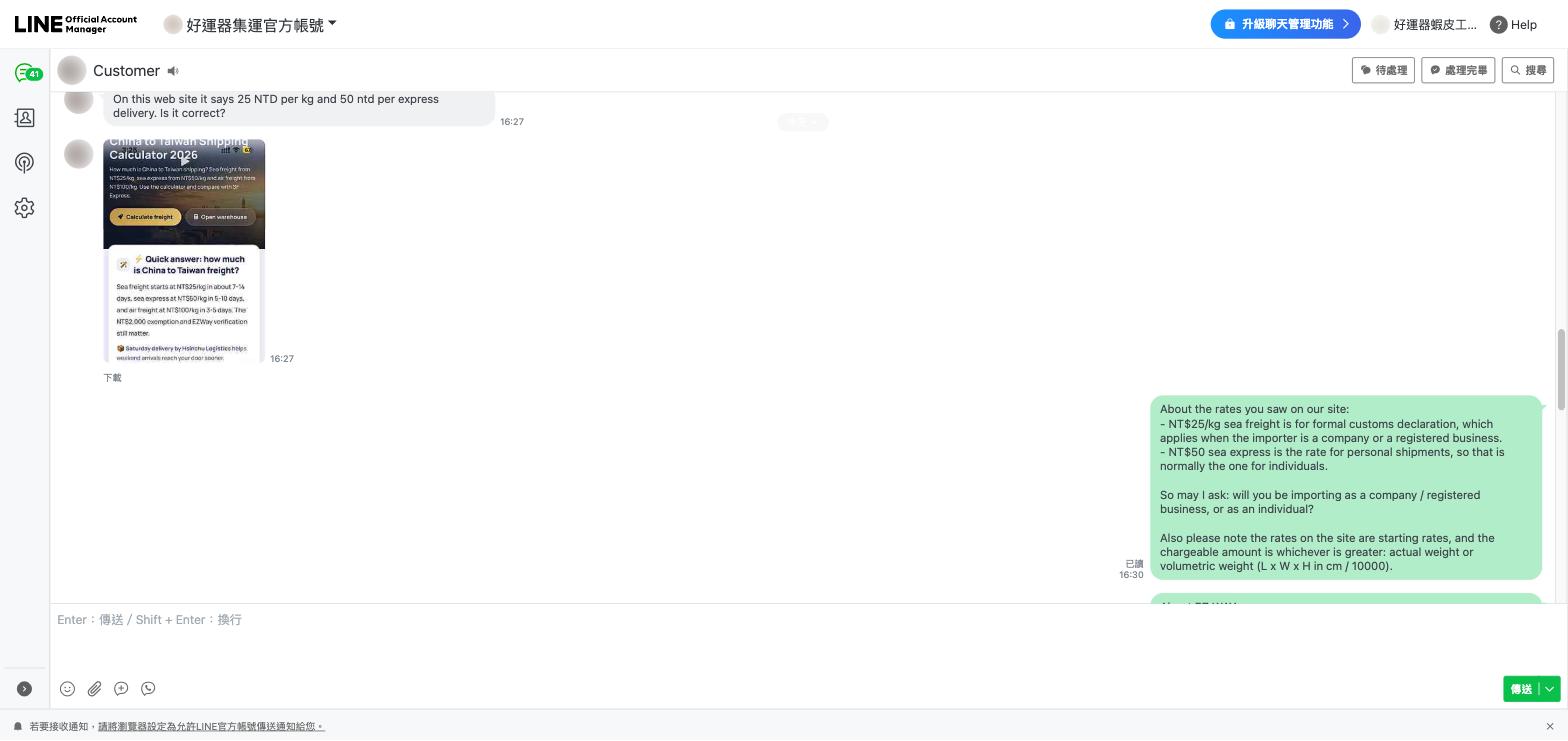Viewport: 1568px width, 741px height.
Task: Open the send options dropdown arrow
Action: point(1549,689)
